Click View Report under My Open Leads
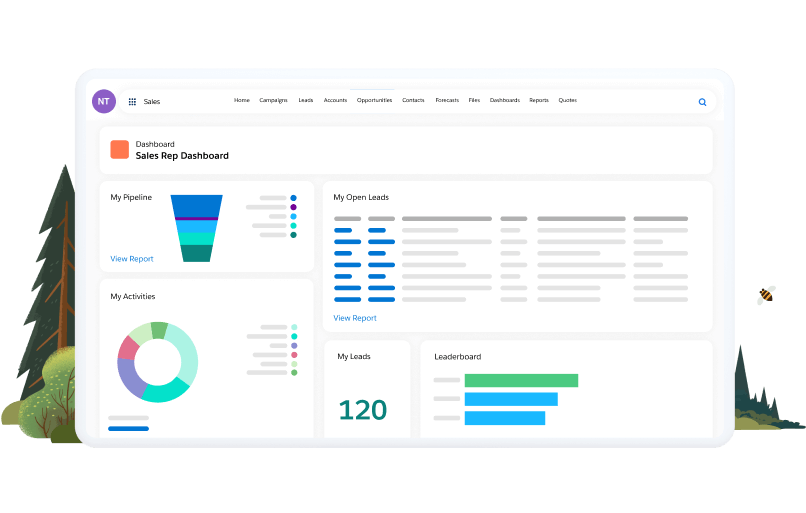Screen dimensions: 806x513 tap(355, 318)
